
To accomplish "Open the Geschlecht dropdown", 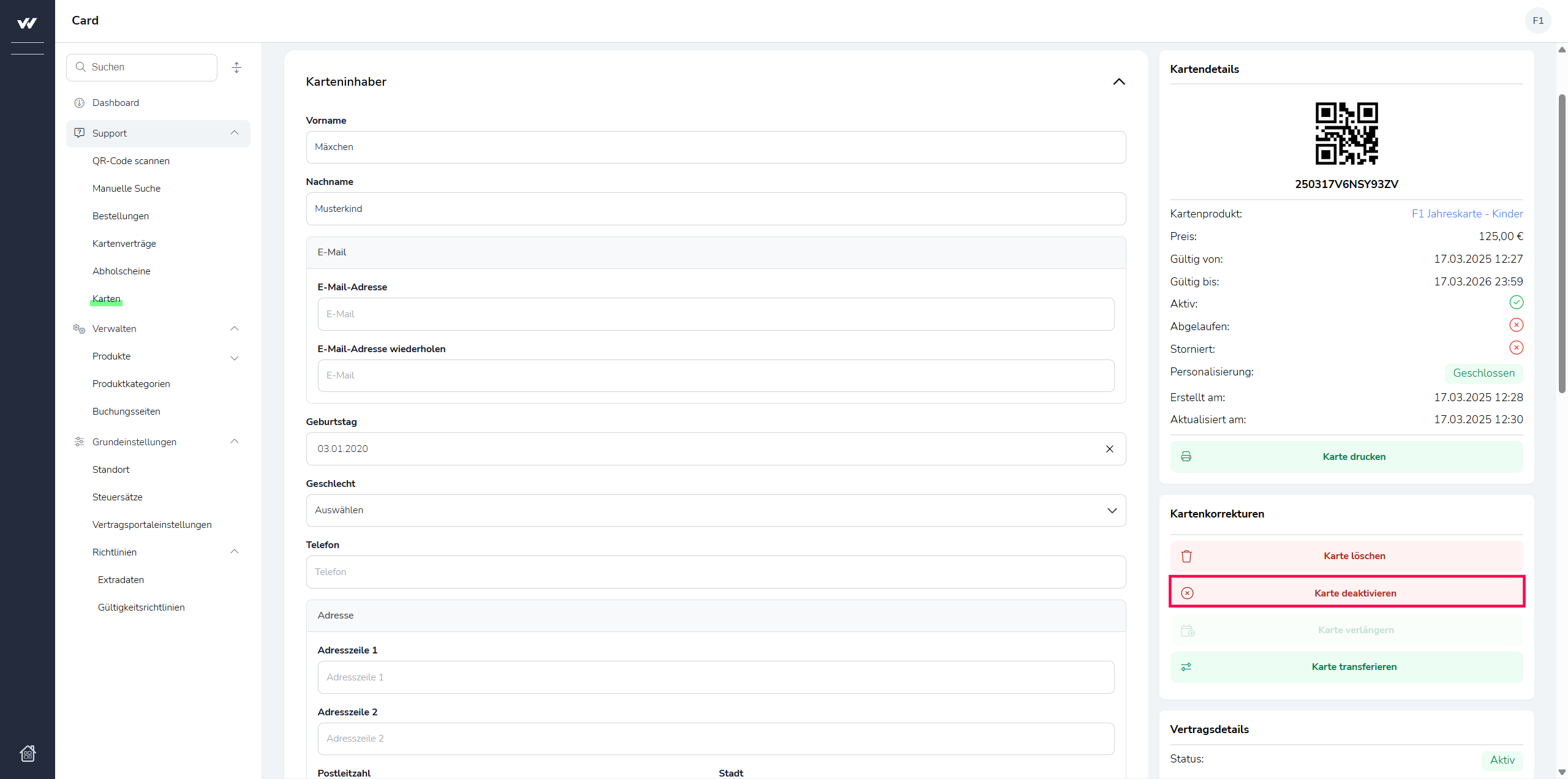I will tap(715, 510).
